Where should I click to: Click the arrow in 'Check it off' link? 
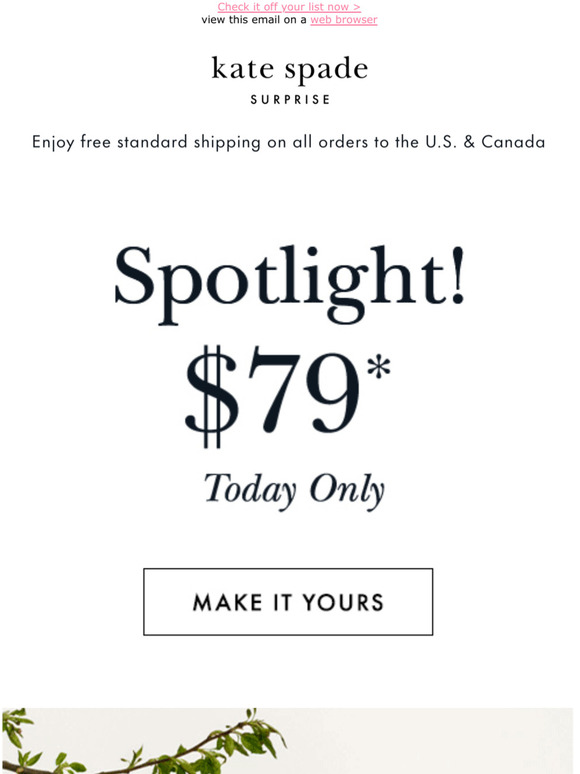pos(356,7)
